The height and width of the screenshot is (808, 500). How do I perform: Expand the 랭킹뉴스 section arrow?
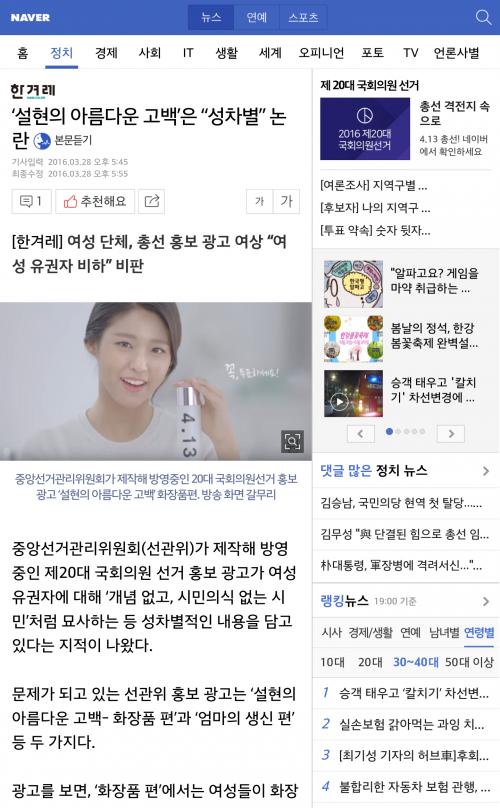486,601
